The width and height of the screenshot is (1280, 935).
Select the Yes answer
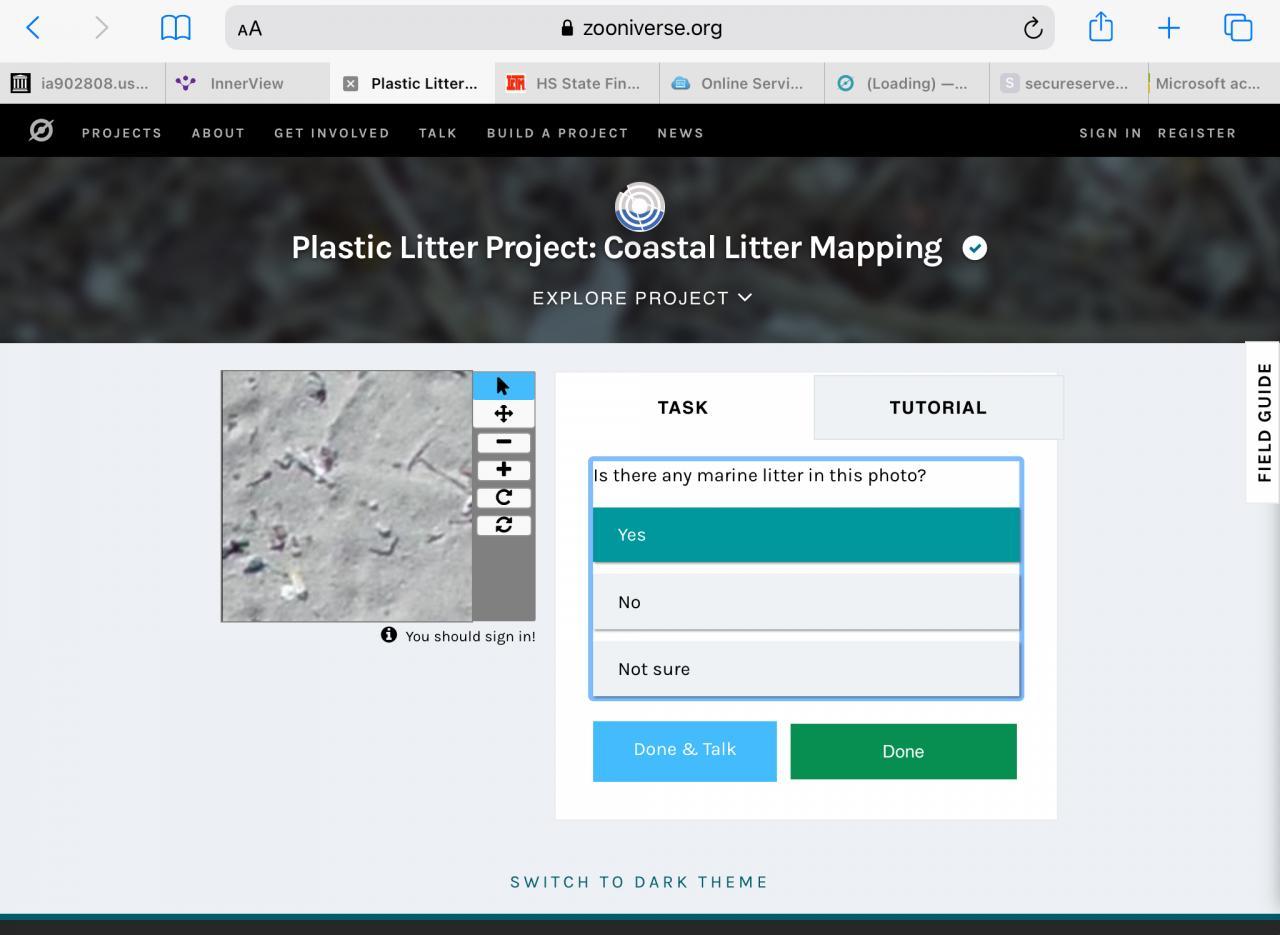806,535
